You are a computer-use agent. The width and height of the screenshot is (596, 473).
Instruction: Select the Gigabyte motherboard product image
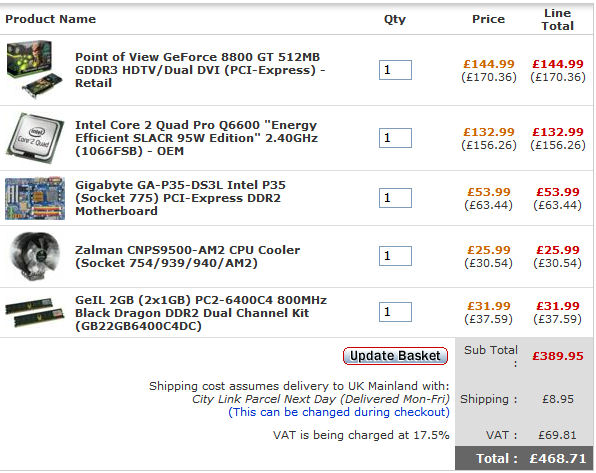35,198
